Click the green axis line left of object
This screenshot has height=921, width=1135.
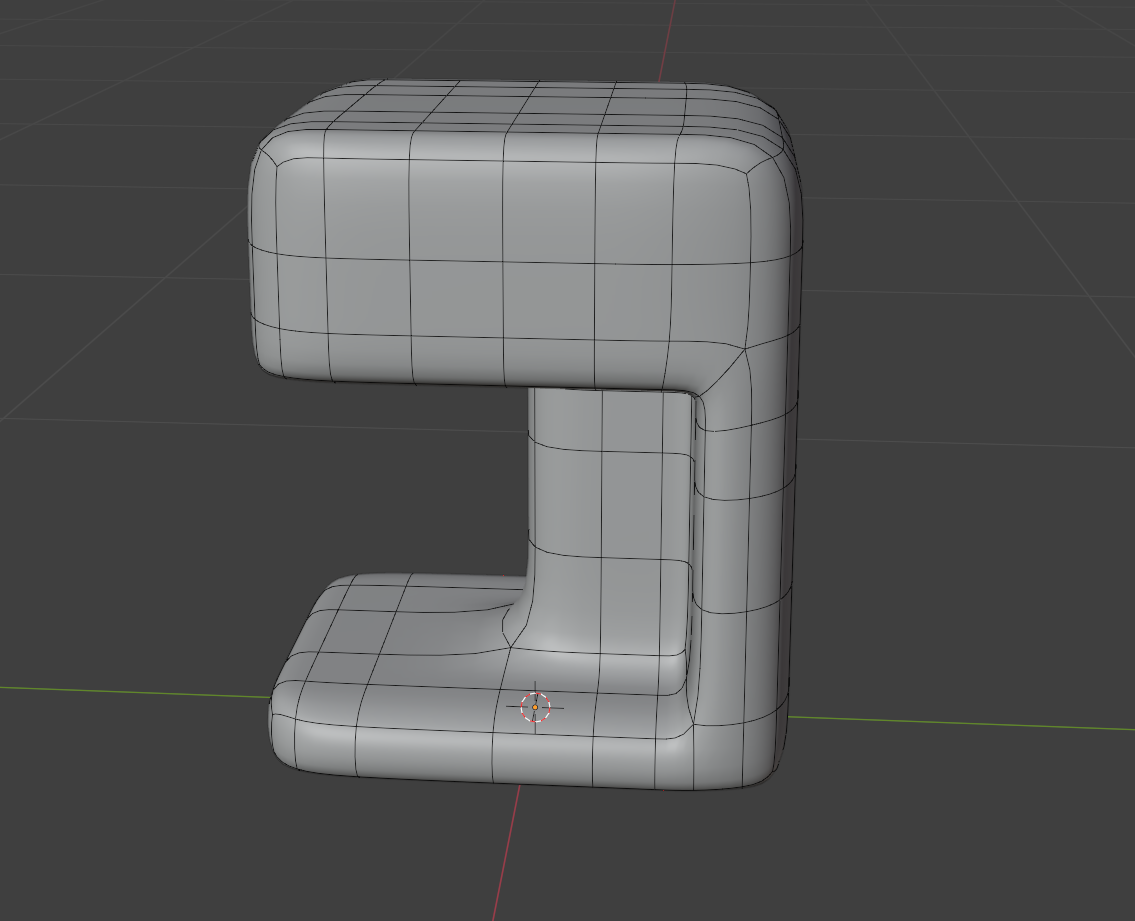click(x=135, y=692)
